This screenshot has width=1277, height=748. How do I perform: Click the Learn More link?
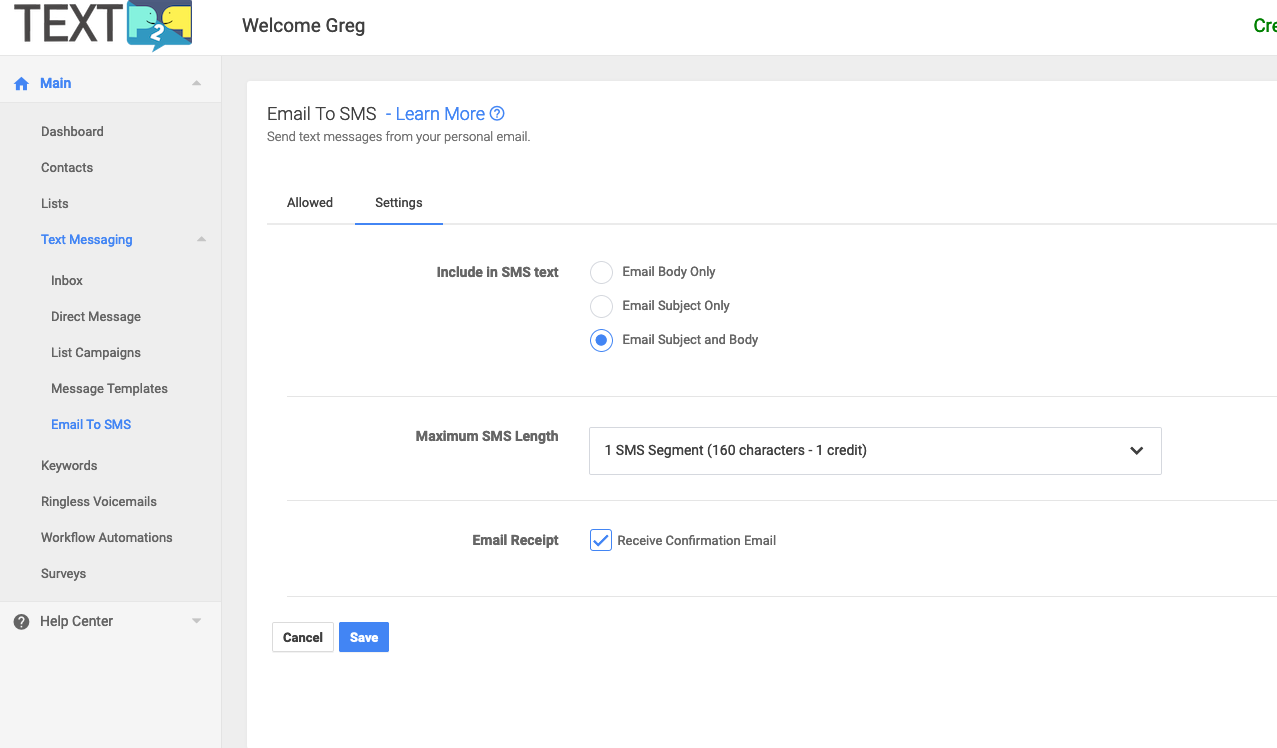[x=440, y=114]
